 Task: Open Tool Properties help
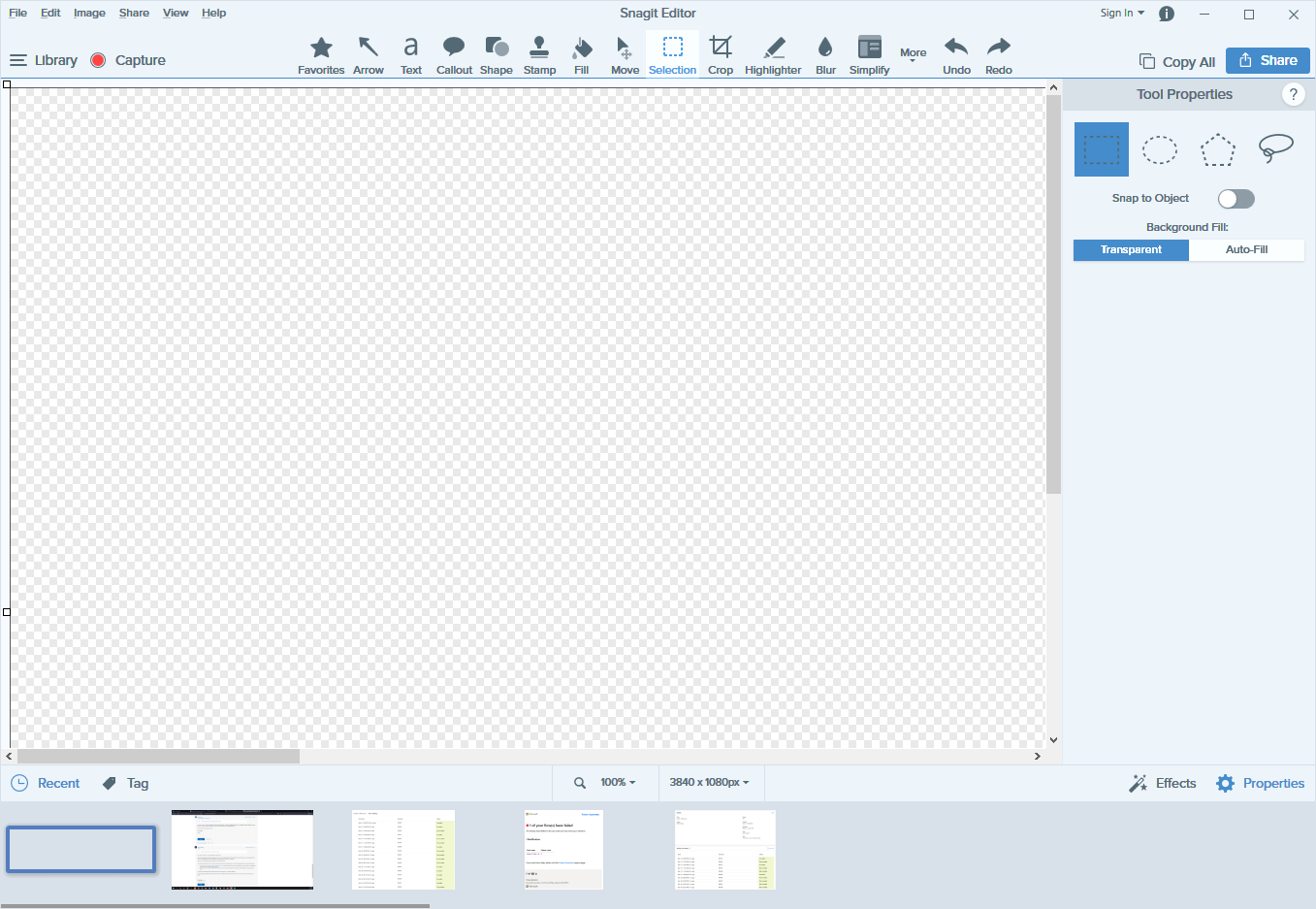click(x=1293, y=94)
